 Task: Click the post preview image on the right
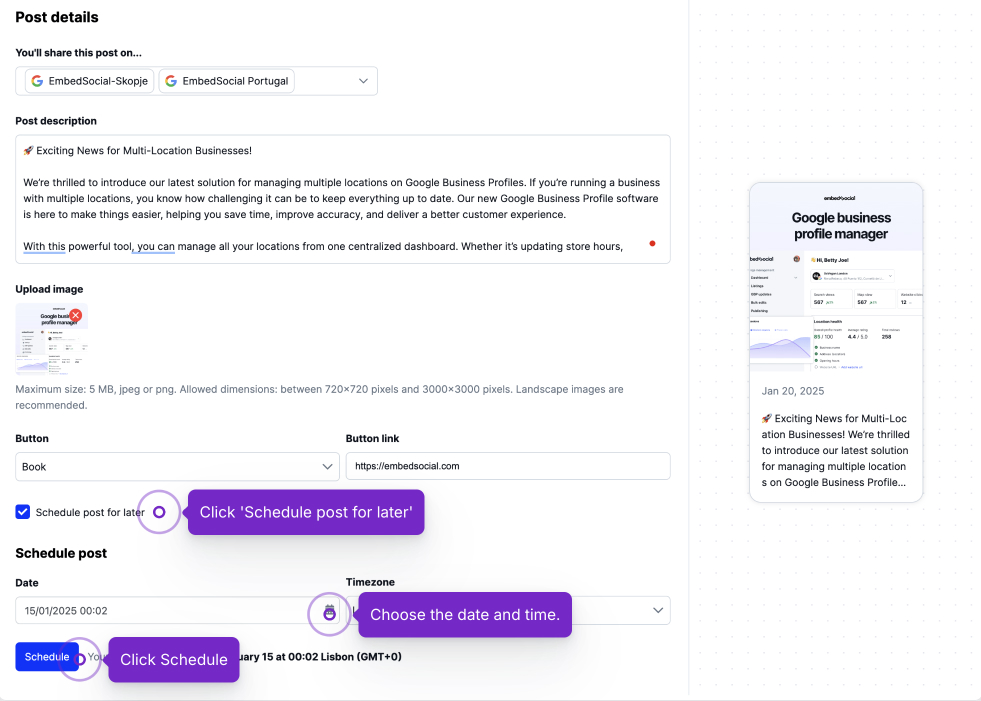836,277
